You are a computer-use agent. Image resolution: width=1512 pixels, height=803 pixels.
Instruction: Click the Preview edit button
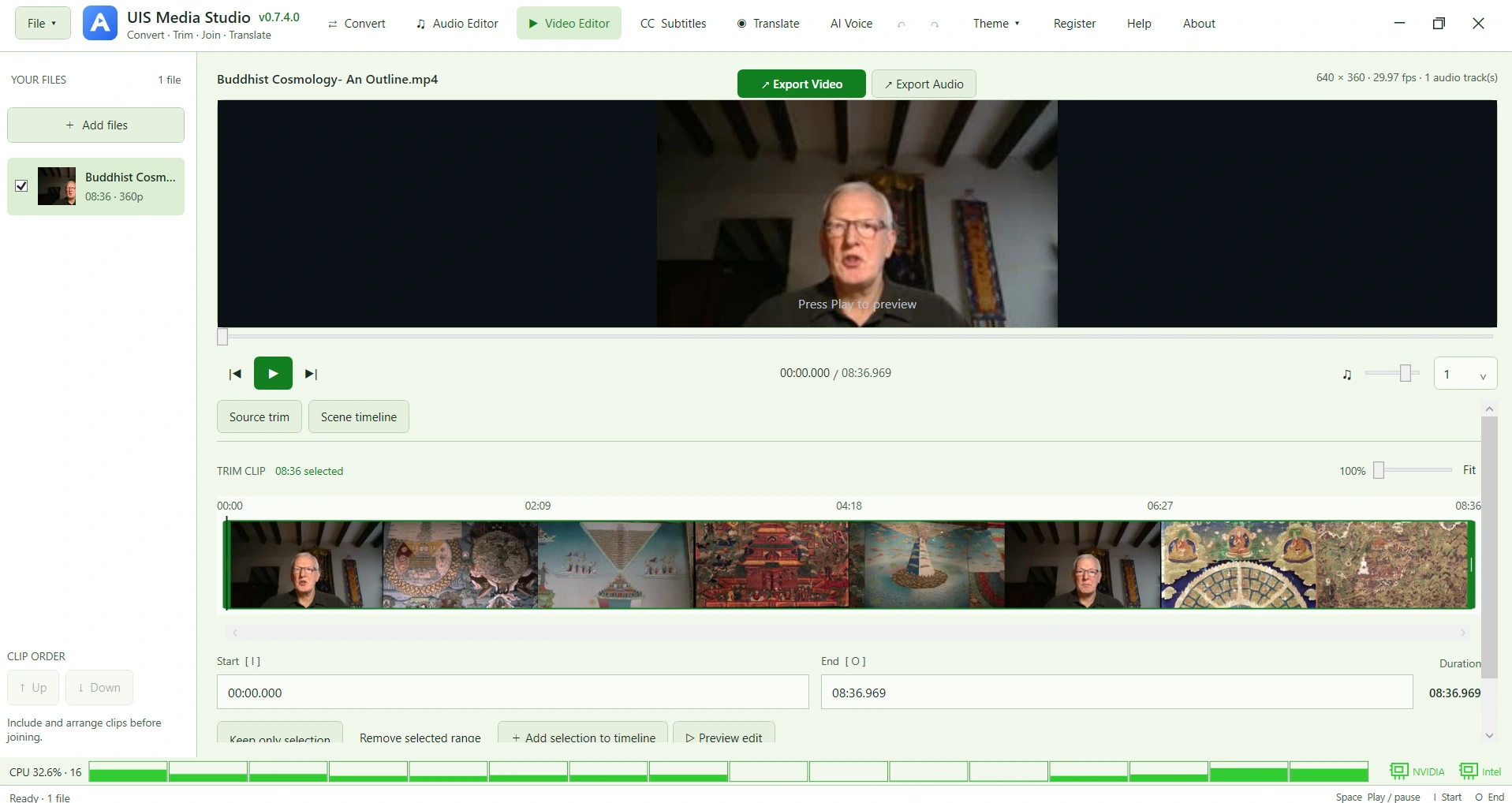tap(724, 734)
